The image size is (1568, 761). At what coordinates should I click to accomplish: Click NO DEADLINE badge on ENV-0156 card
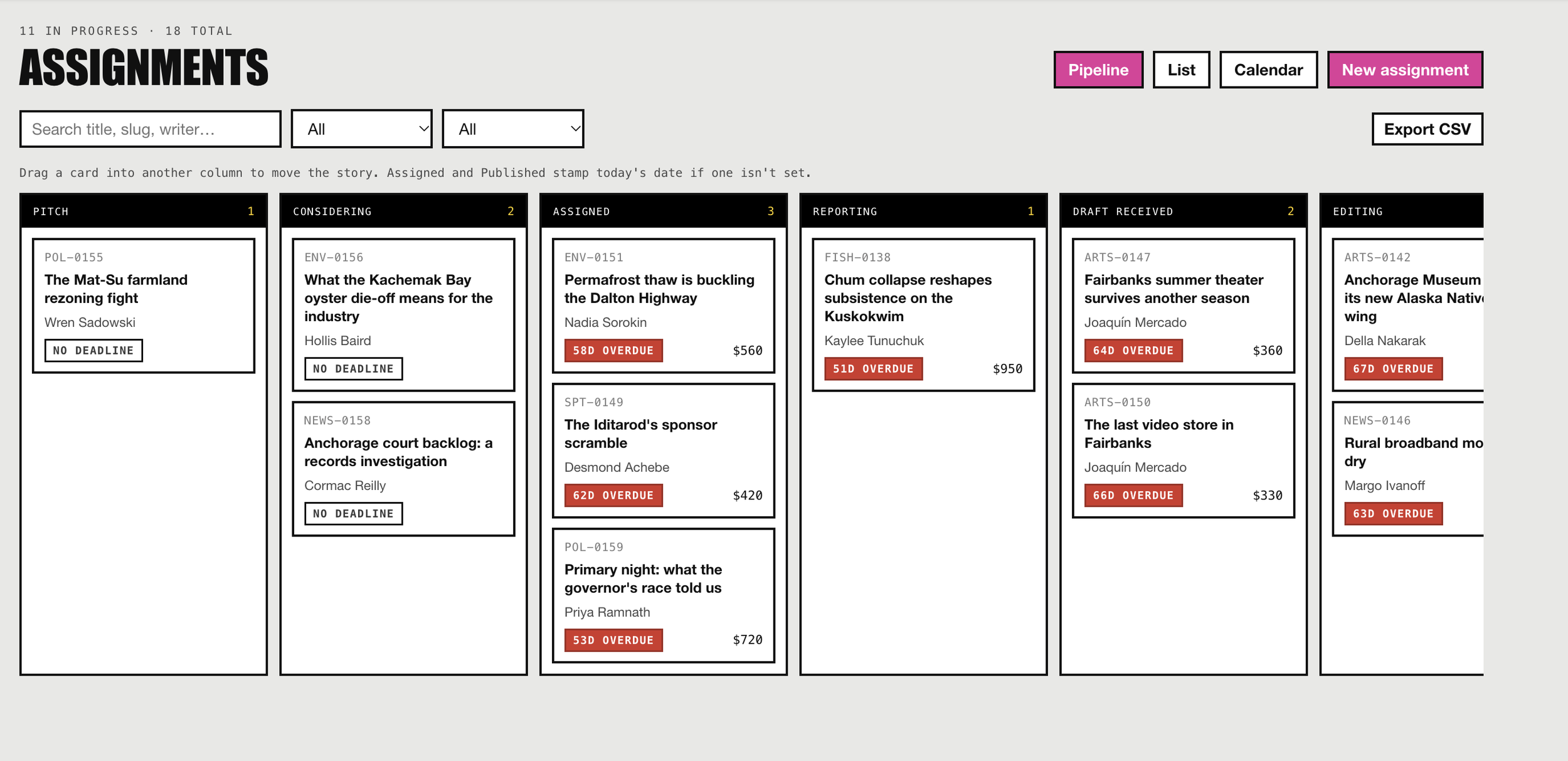coord(353,369)
